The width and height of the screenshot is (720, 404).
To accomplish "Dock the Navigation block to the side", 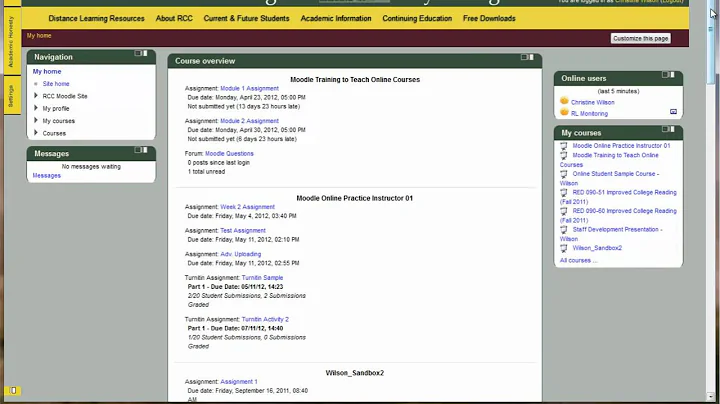I will [x=145, y=53].
